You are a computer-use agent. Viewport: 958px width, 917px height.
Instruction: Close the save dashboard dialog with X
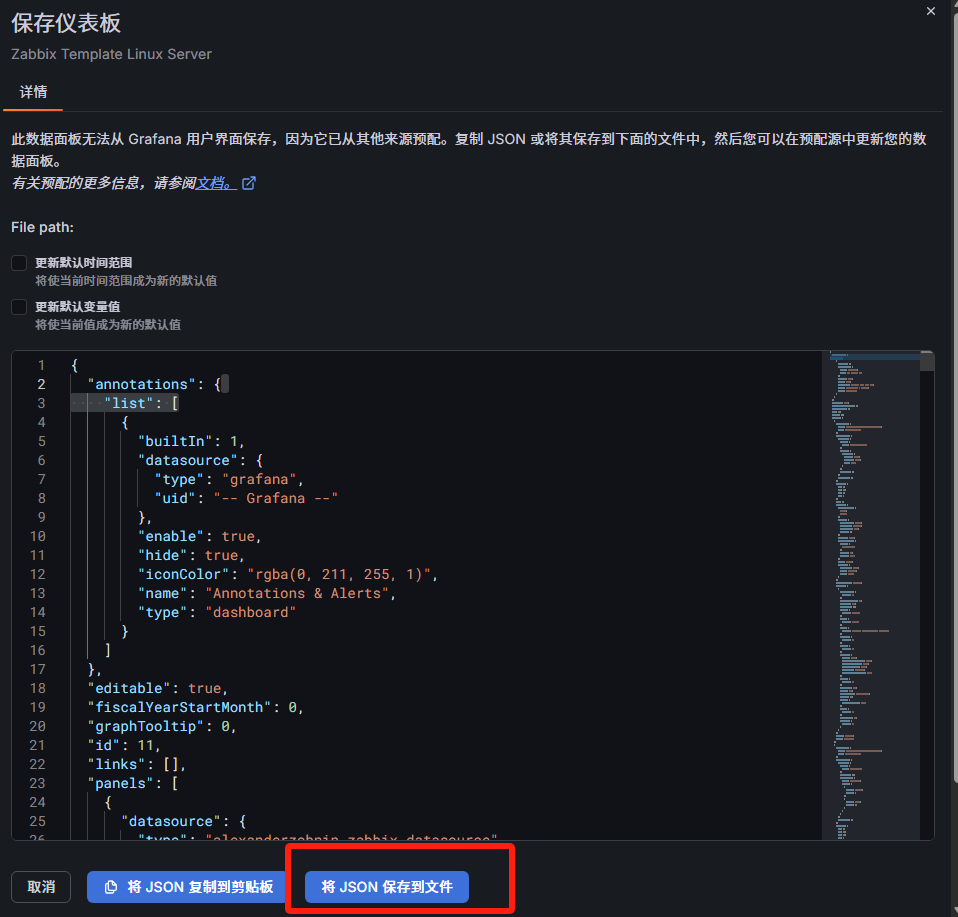(931, 11)
